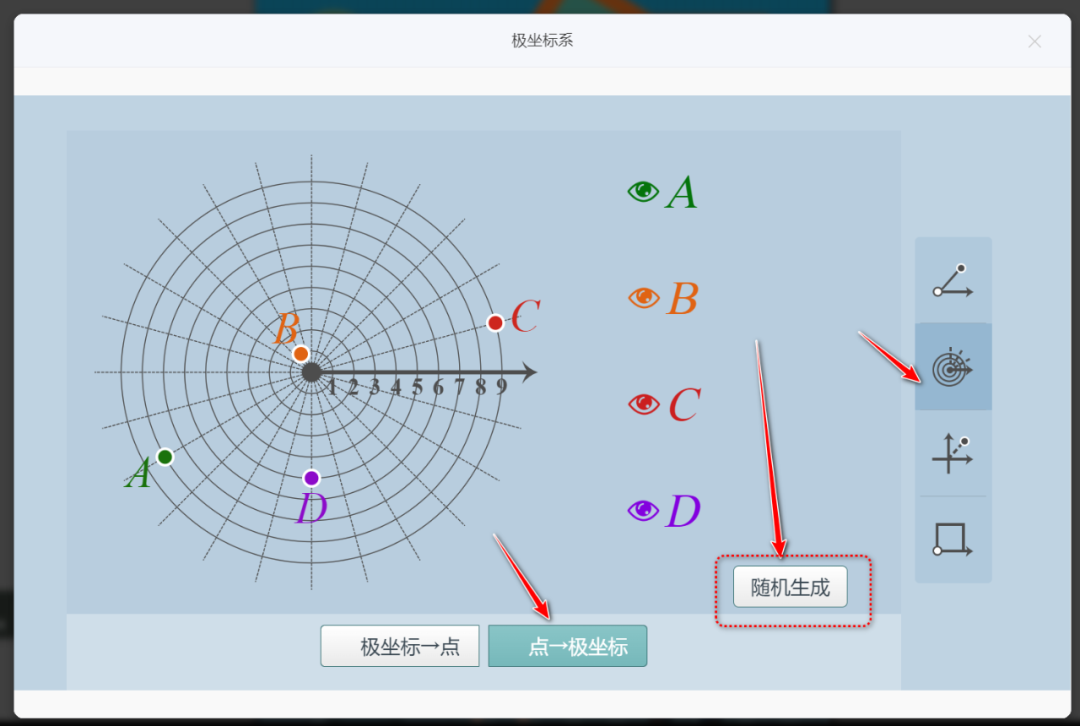Switch to 点→极坐标 mode
The width and height of the screenshot is (1080, 726).
point(567,645)
